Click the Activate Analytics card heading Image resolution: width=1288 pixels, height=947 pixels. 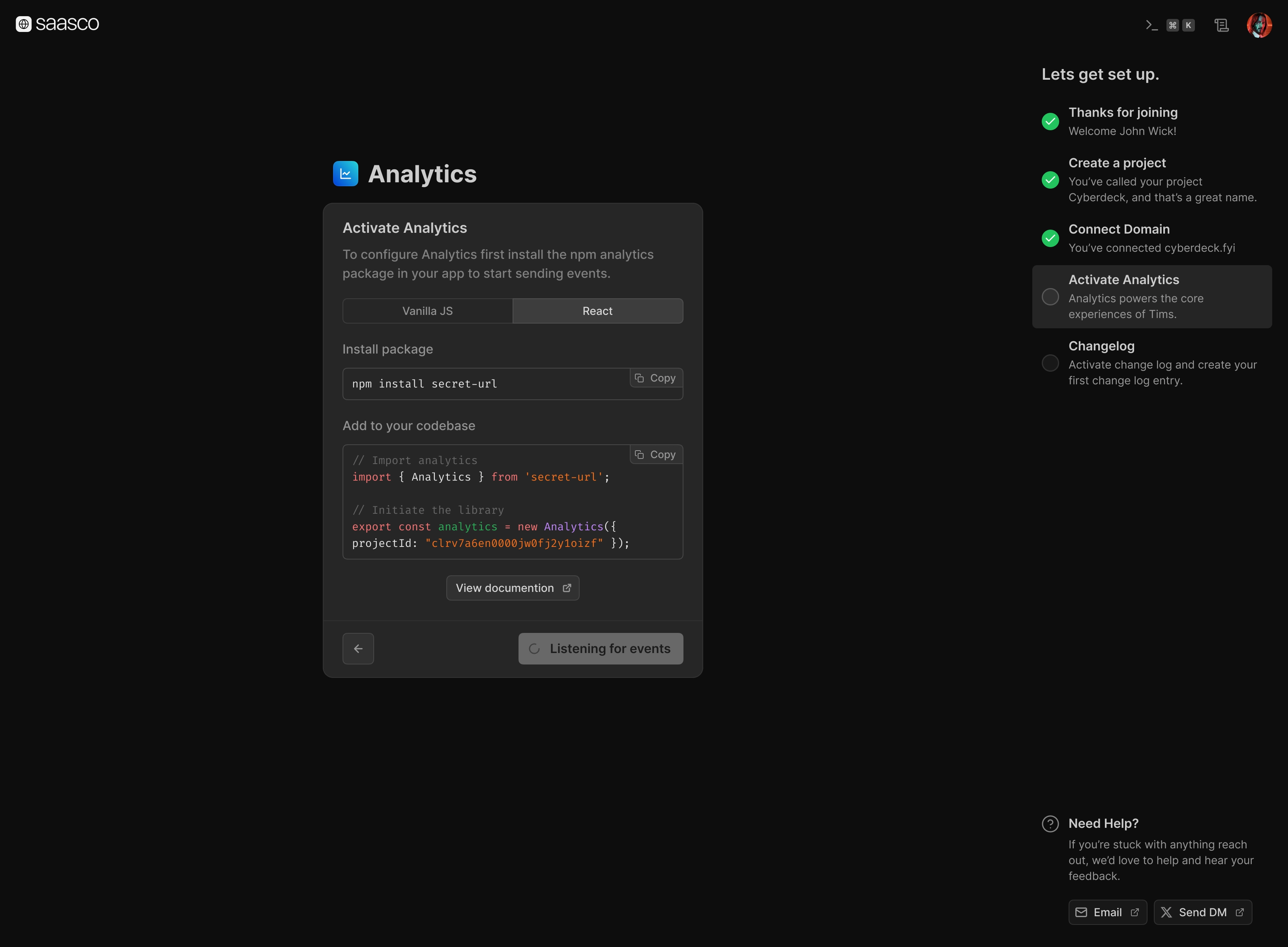tap(405, 228)
